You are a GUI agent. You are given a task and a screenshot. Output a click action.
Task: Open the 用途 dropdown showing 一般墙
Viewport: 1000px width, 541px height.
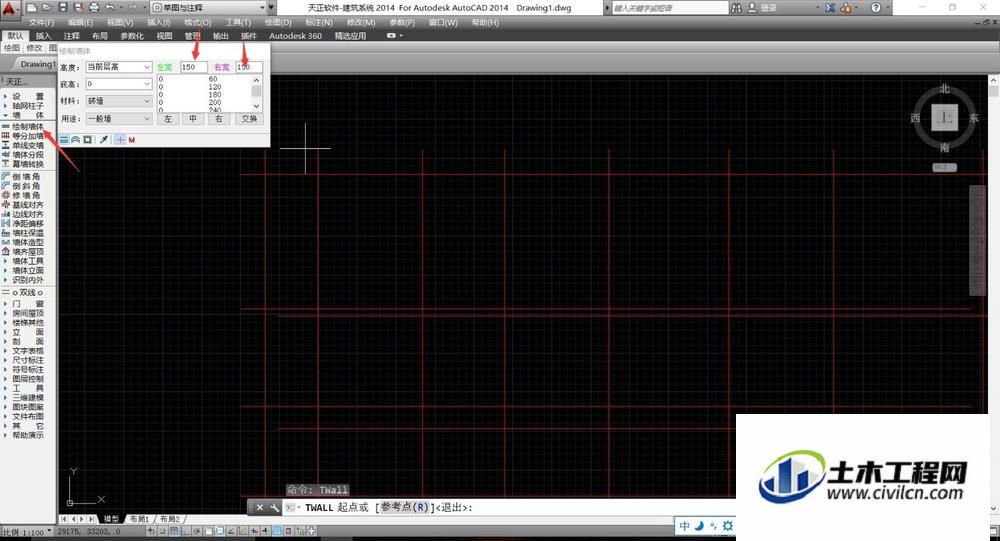point(119,119)
